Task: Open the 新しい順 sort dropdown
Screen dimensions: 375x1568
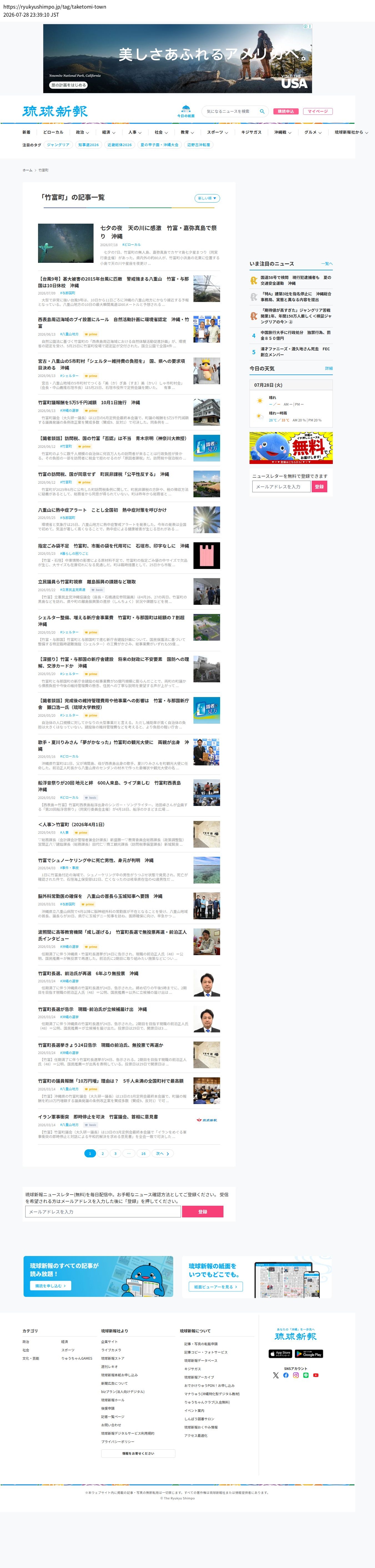Action: pyautogui.click(x=207, y=198)
